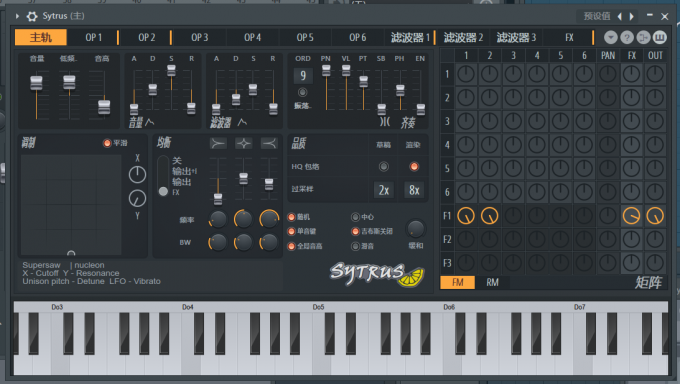Select next preset with right arrow
Viewport: 680px width, 384px height.
(631, 16)
